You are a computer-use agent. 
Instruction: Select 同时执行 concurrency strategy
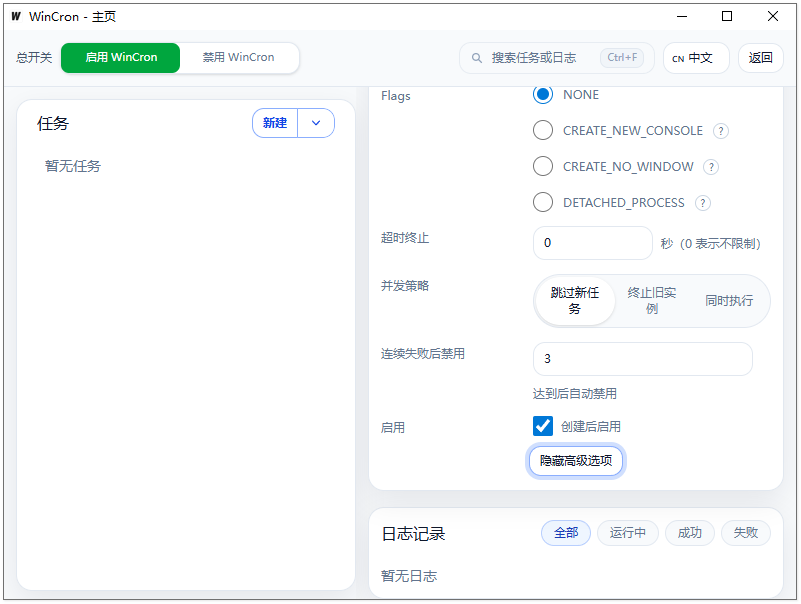[x=729, y=300]
